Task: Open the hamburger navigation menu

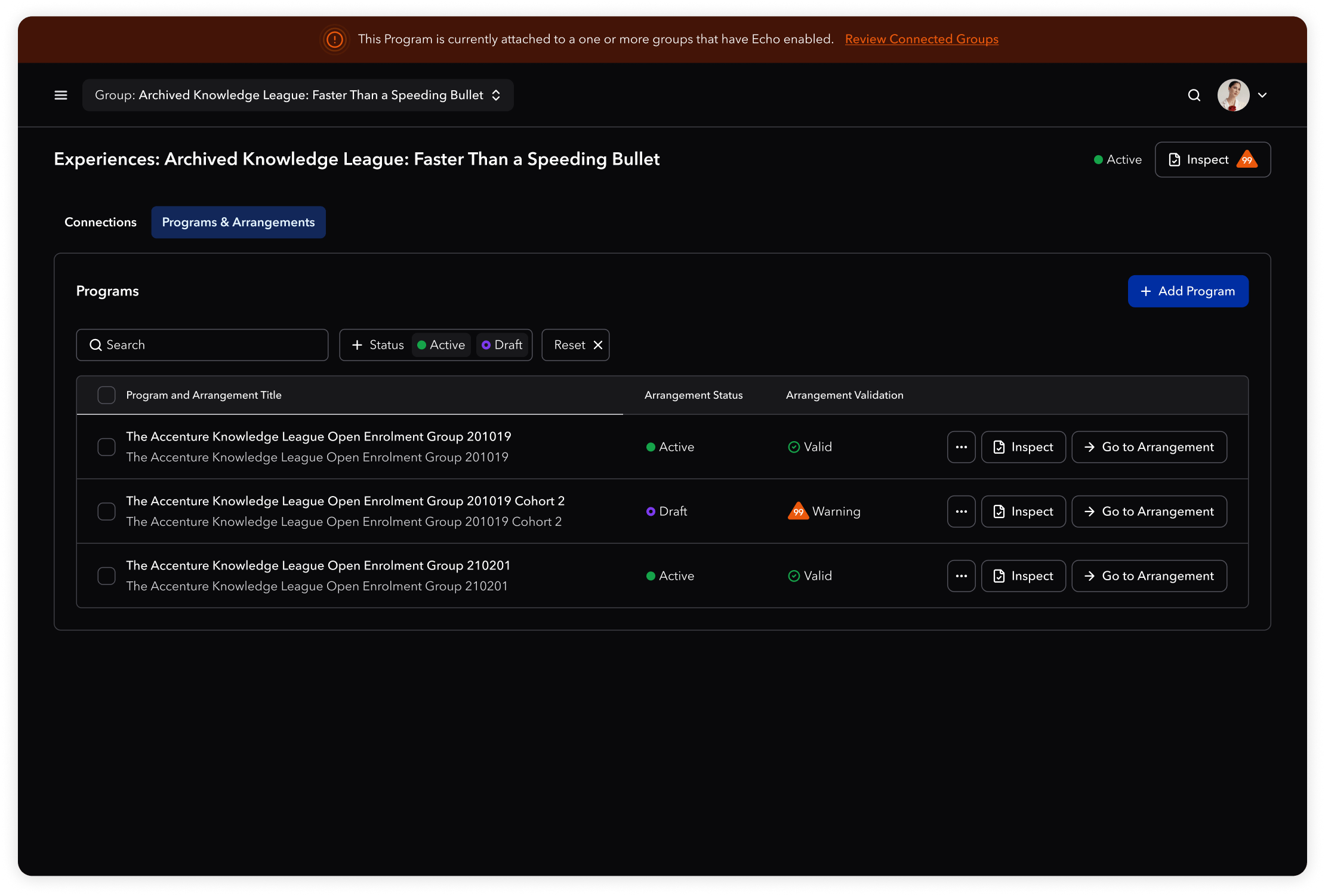Action: pos(61,96)
